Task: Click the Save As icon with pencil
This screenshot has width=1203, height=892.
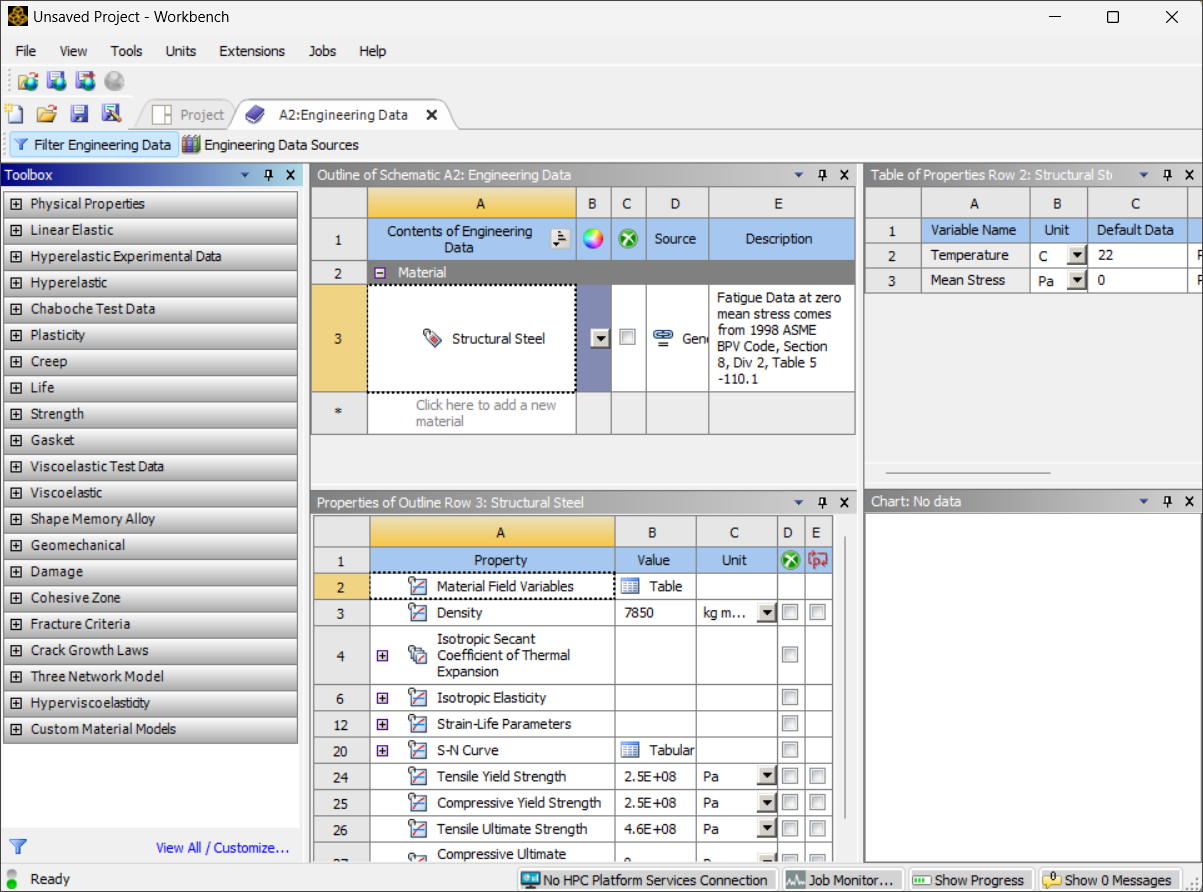Action: [x=111, y=114]
